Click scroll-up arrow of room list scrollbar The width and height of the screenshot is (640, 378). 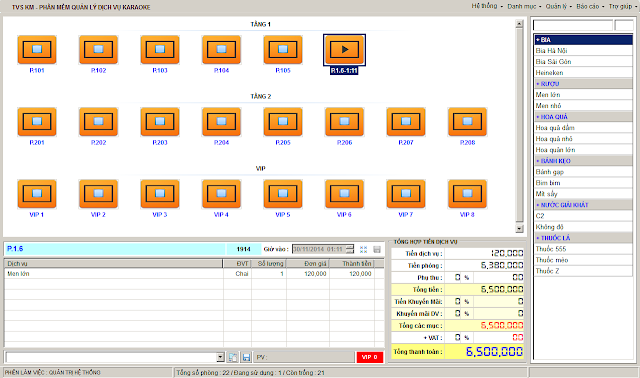point(519,24)
